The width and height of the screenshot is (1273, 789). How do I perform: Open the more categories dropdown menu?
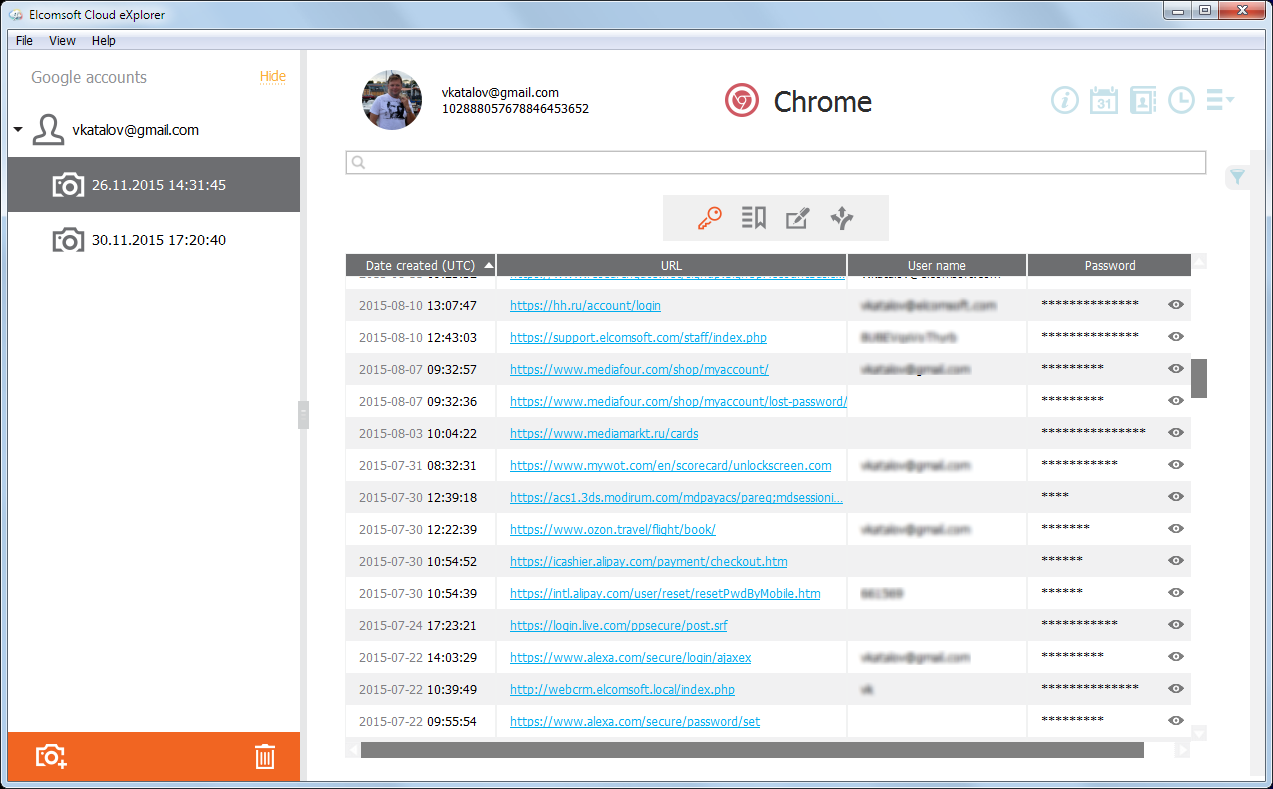click(x=1220, y=100)
